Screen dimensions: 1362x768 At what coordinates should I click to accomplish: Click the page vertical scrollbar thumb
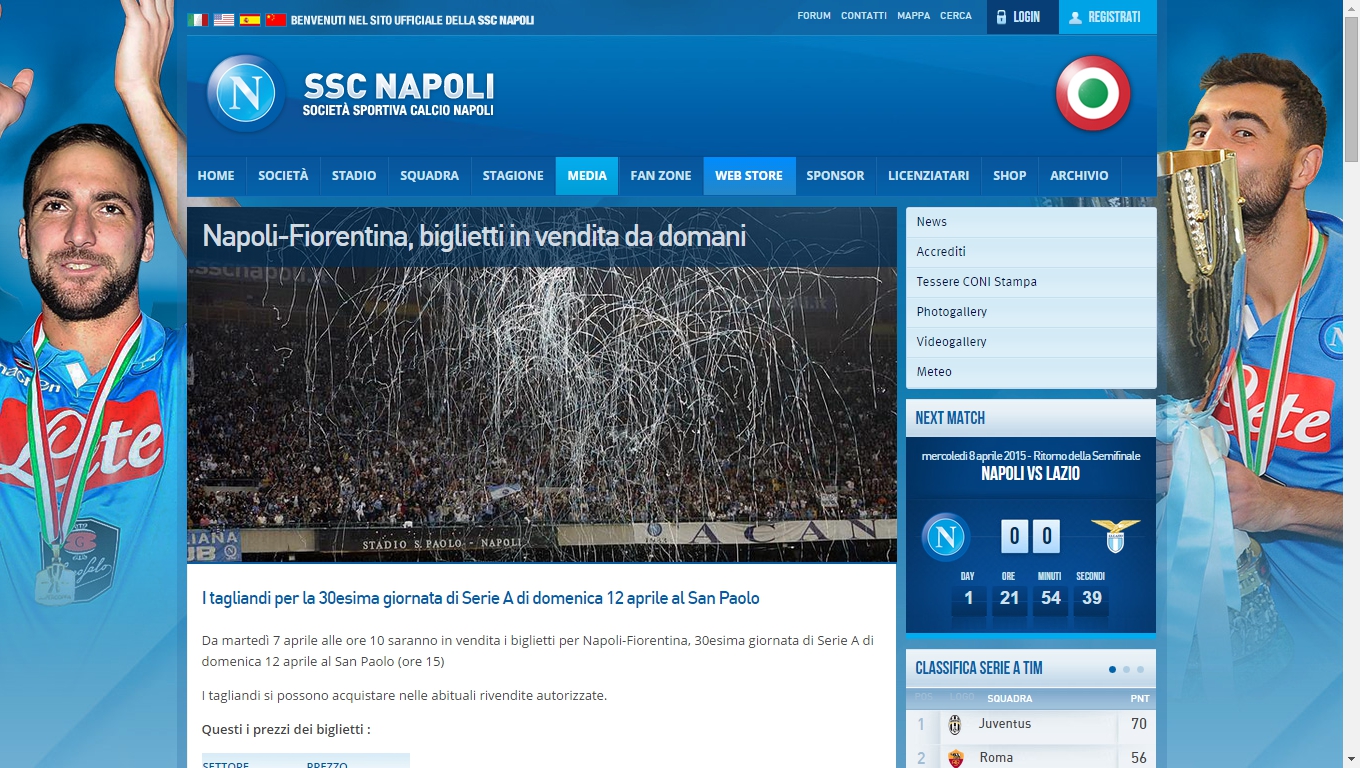pyautogui.click(x=1352, y=90)
